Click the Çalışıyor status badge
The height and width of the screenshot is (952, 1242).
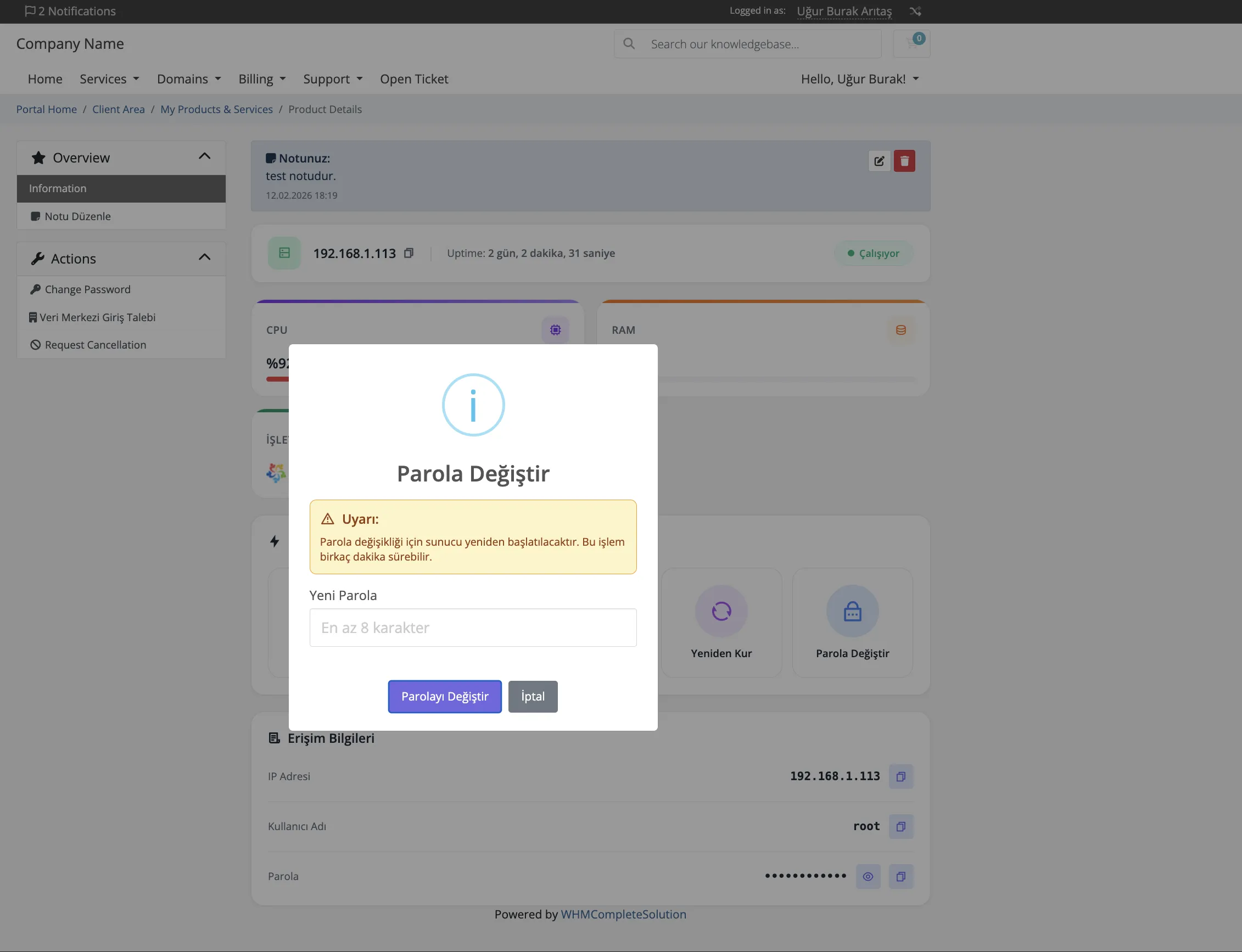873,253
